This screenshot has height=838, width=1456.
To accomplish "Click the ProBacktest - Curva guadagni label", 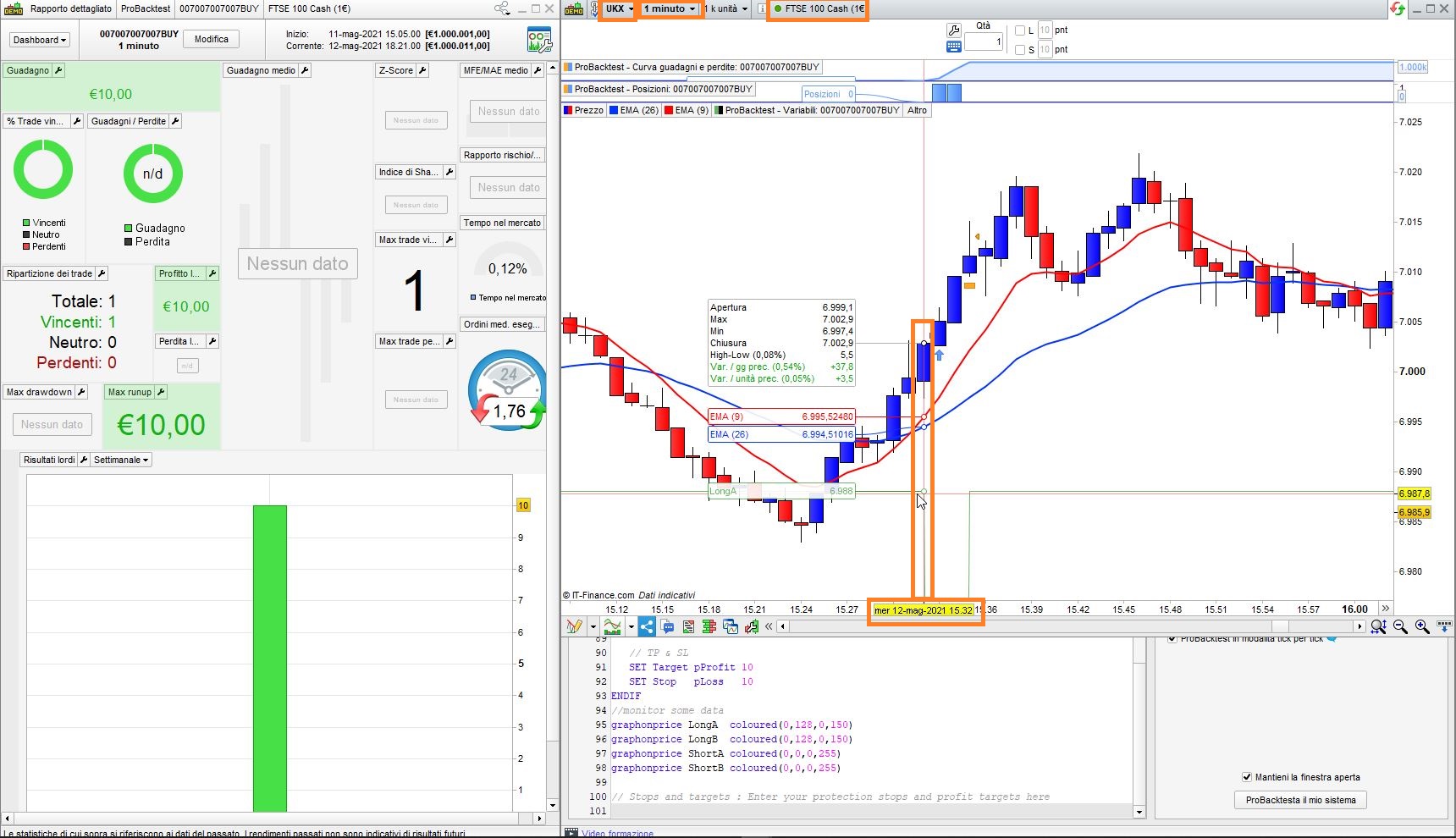I will pyautogui.click(x=691, y=67).
